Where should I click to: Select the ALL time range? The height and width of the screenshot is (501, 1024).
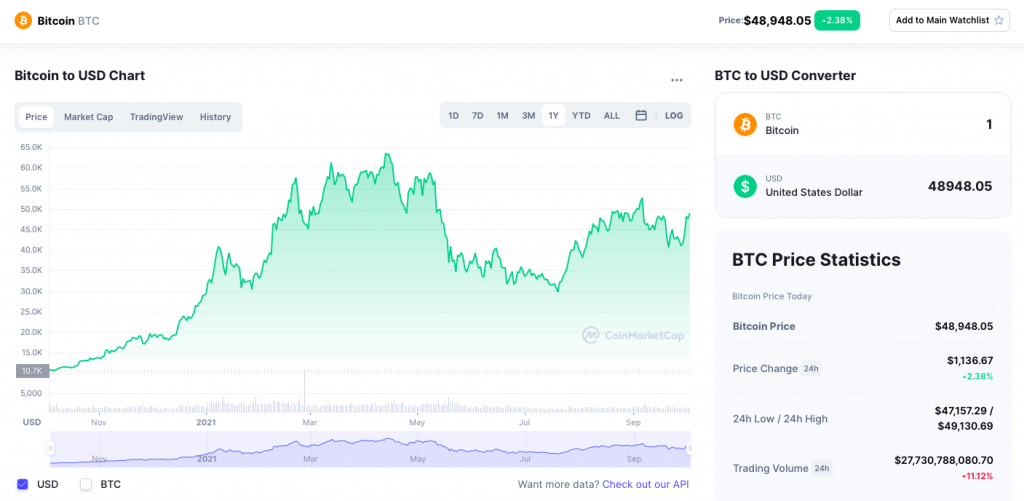click(x=612, y=116)
